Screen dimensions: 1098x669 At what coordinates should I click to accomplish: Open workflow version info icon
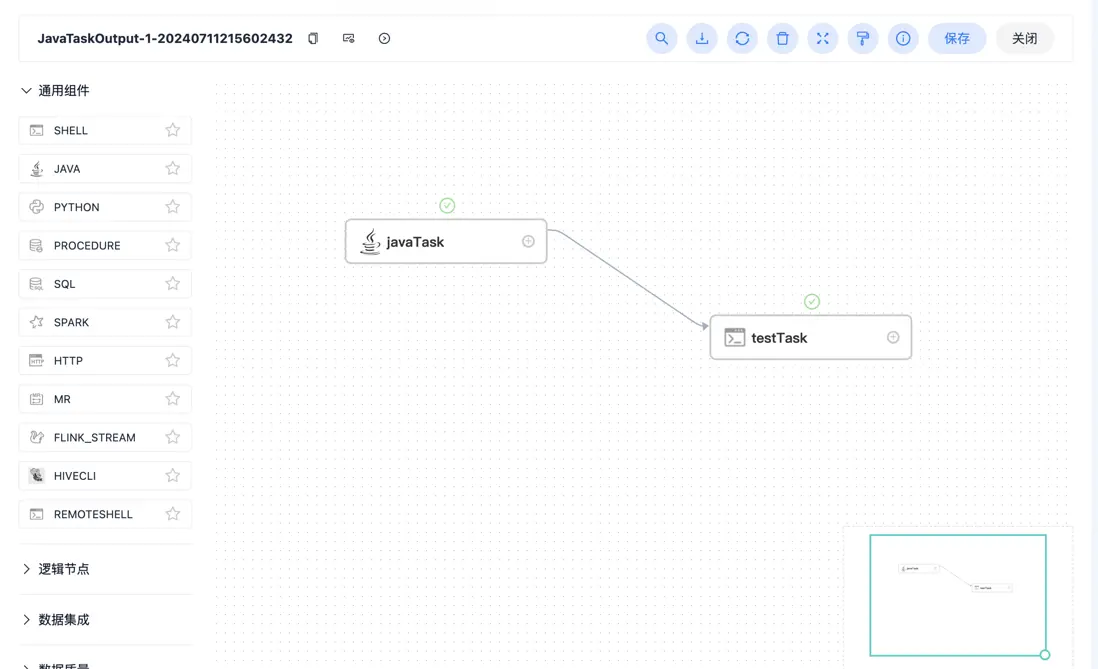point(902,39)
